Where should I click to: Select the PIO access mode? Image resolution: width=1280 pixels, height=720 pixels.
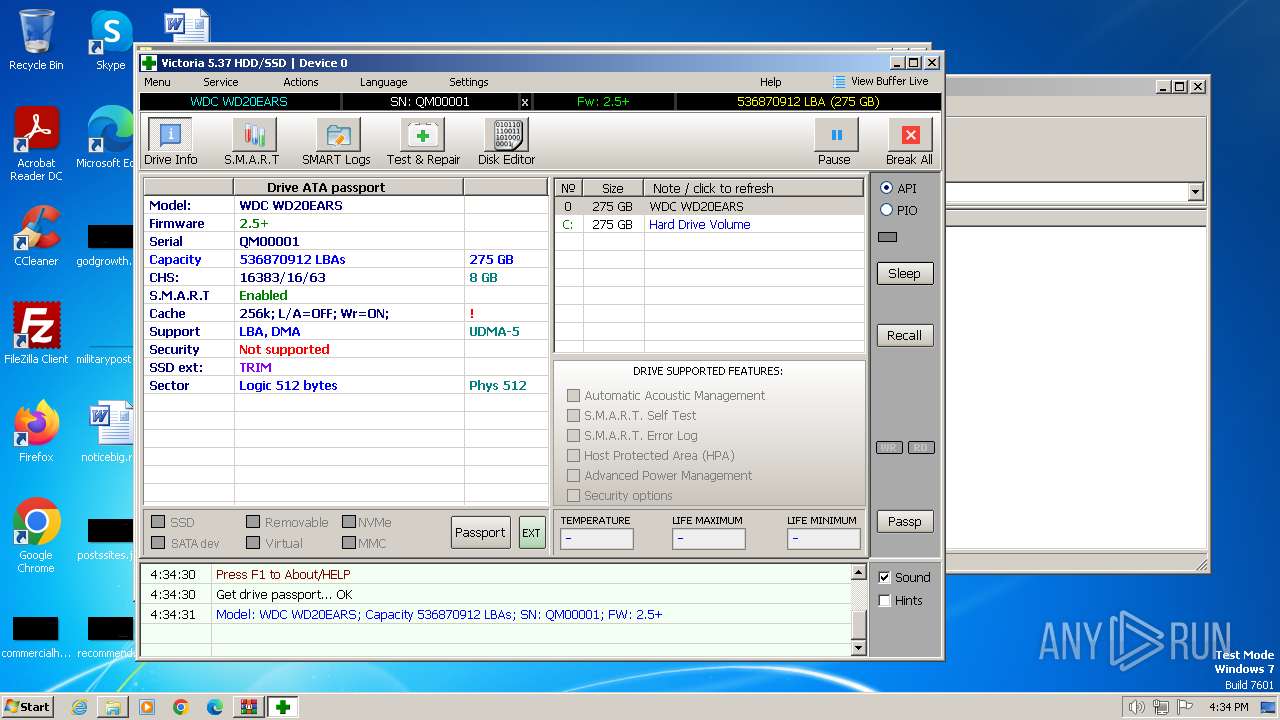pos(886,210)
